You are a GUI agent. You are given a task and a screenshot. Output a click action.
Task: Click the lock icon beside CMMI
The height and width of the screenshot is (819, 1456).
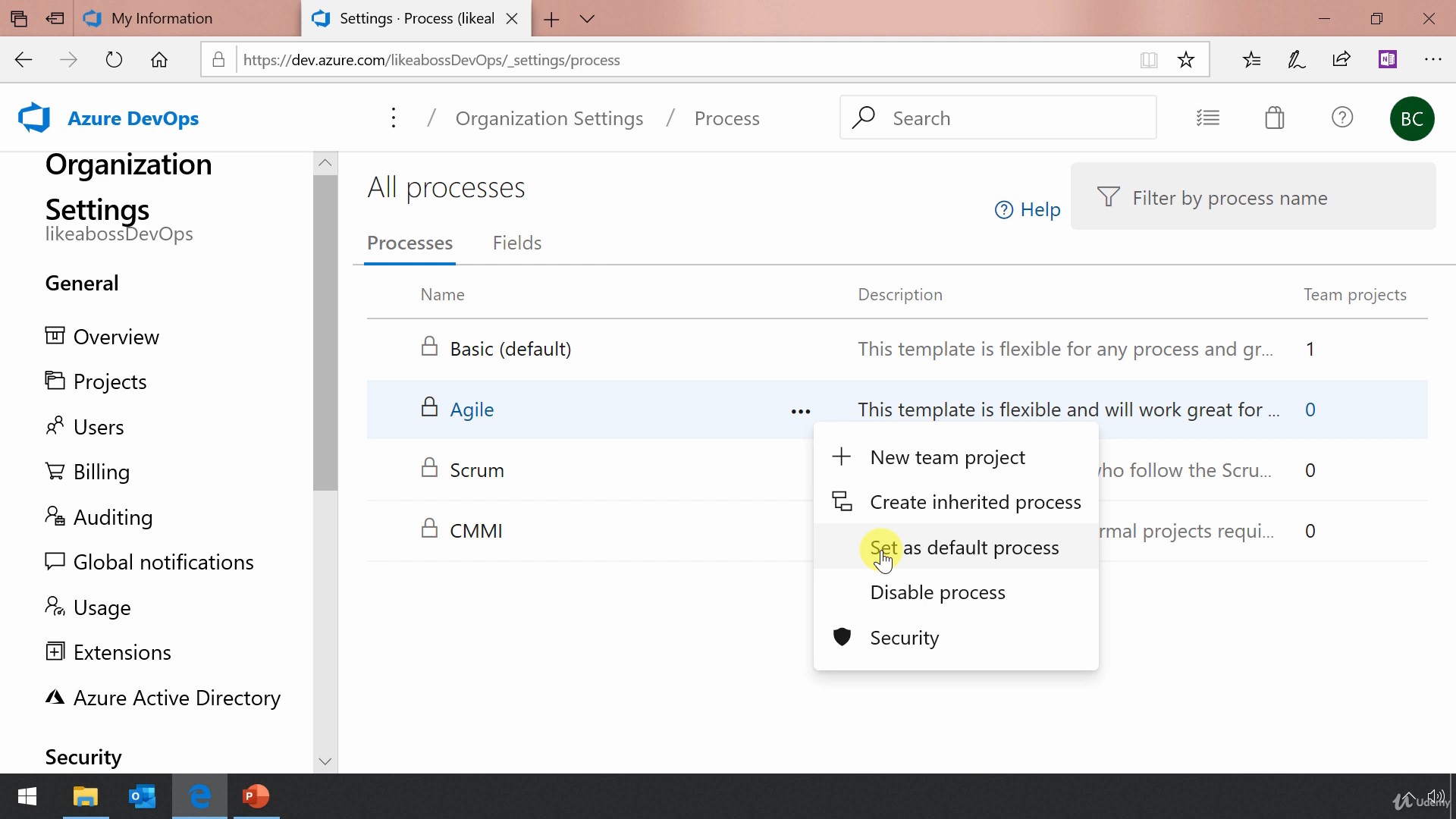(429, 529)
